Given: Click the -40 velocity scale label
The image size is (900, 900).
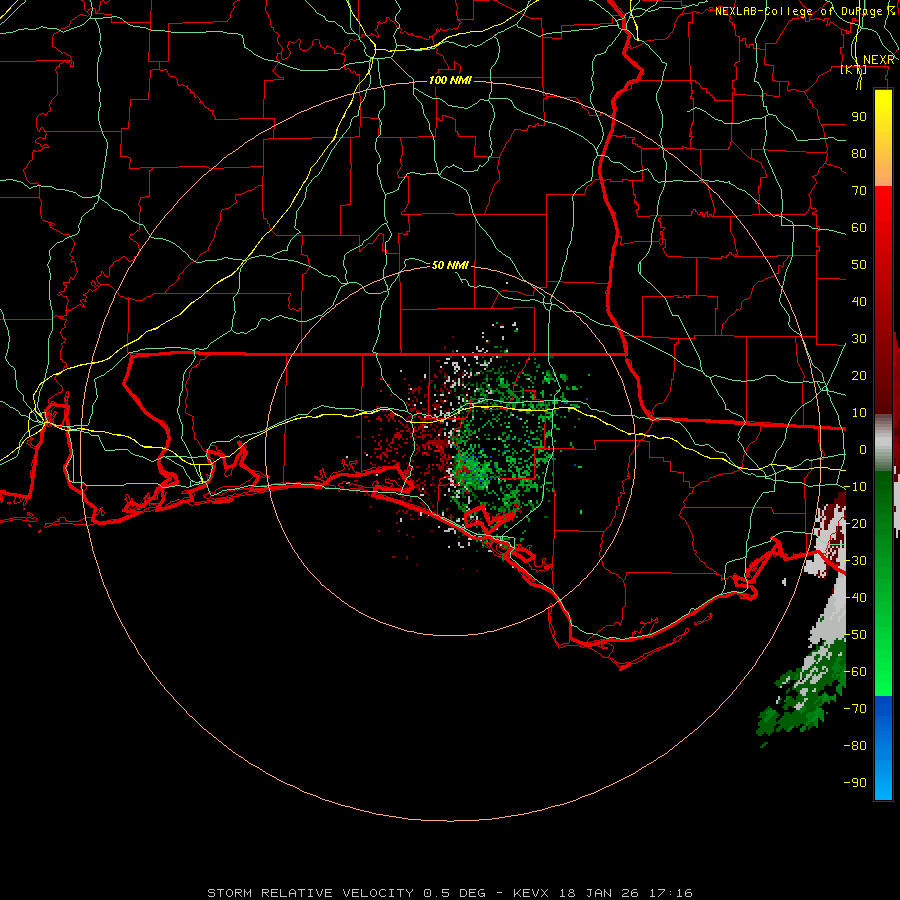Looking at the screenshot, I should pos(855,598).
